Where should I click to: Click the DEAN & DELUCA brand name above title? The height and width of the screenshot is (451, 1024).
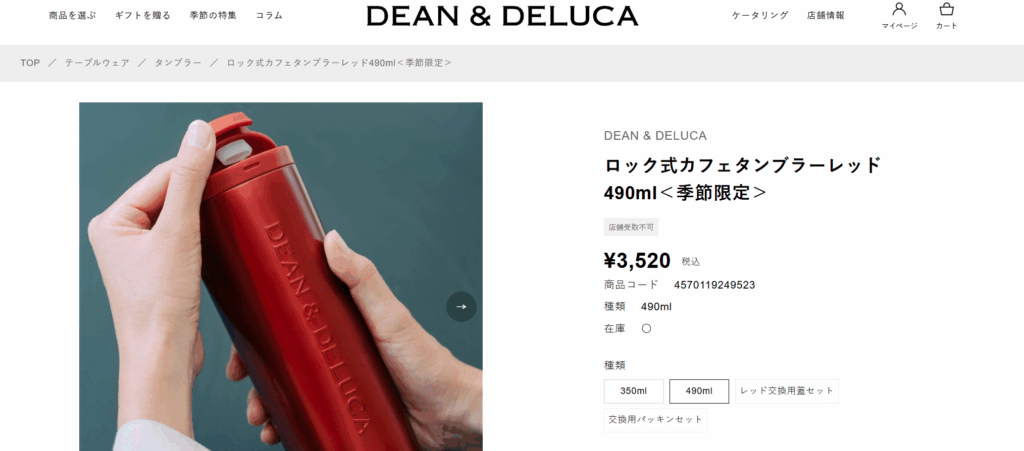pos(655,136)
